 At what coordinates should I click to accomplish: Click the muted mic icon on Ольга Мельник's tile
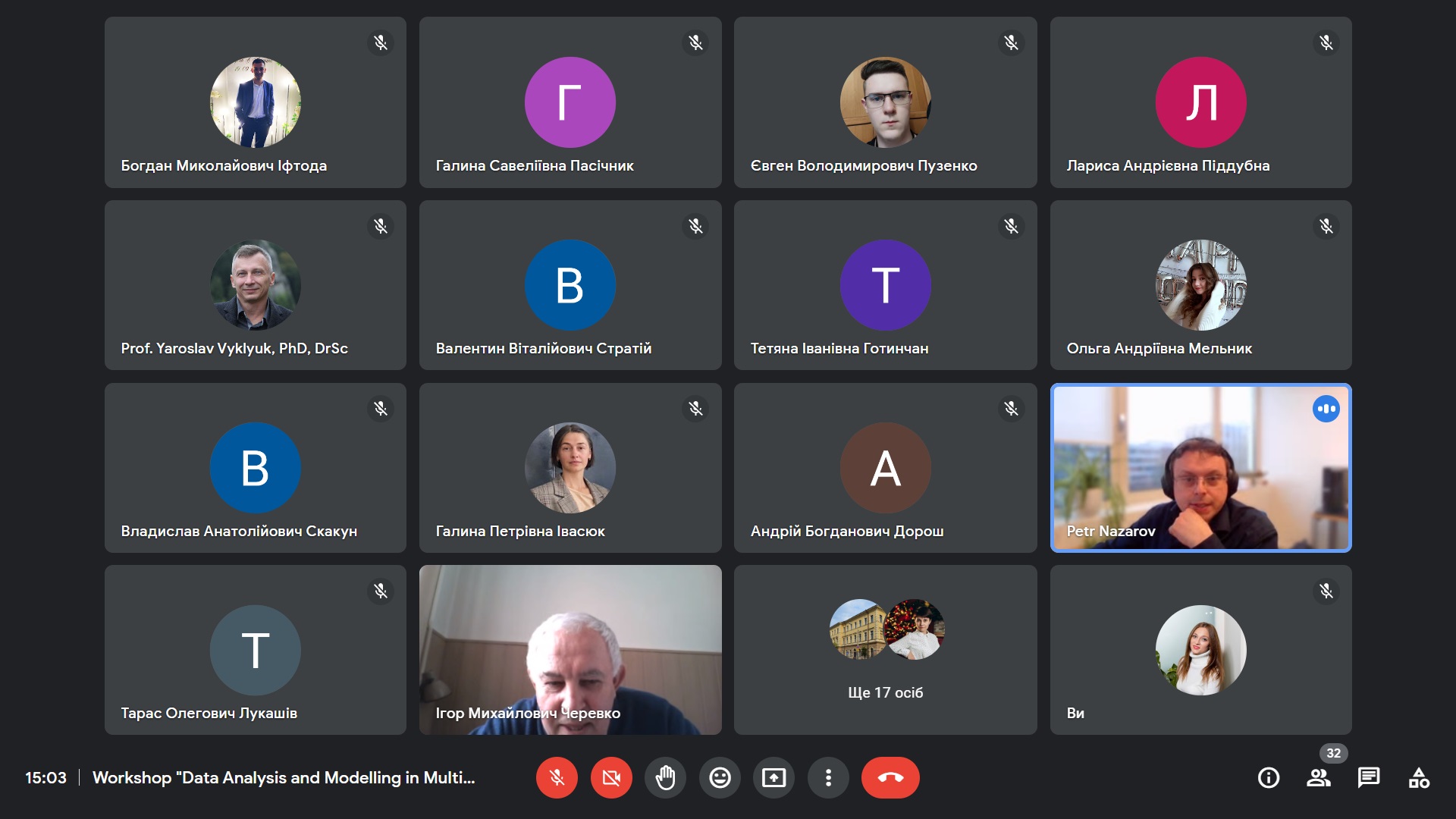1326,226
